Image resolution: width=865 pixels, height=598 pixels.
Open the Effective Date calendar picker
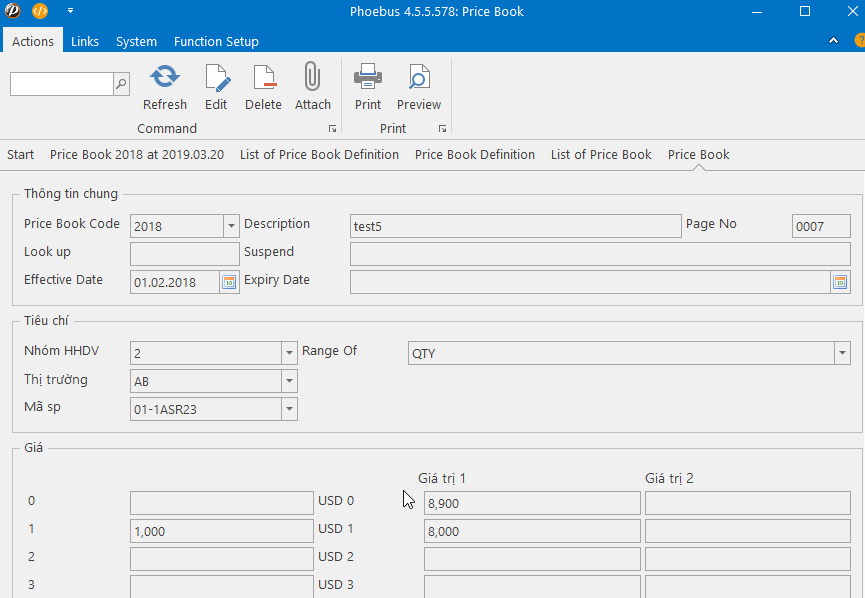coord(229,282)
